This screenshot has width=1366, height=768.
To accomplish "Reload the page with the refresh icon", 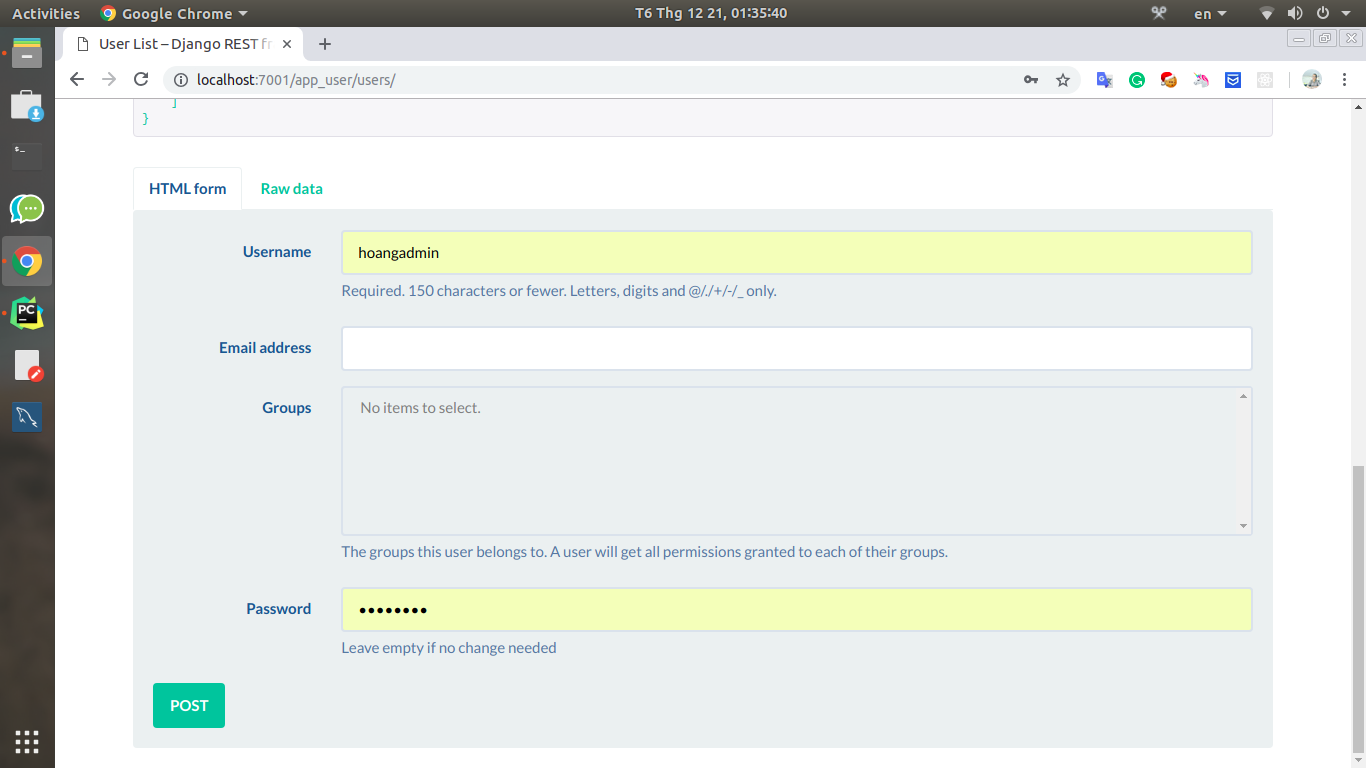I will pyautogui.click(x=141, y=80).
